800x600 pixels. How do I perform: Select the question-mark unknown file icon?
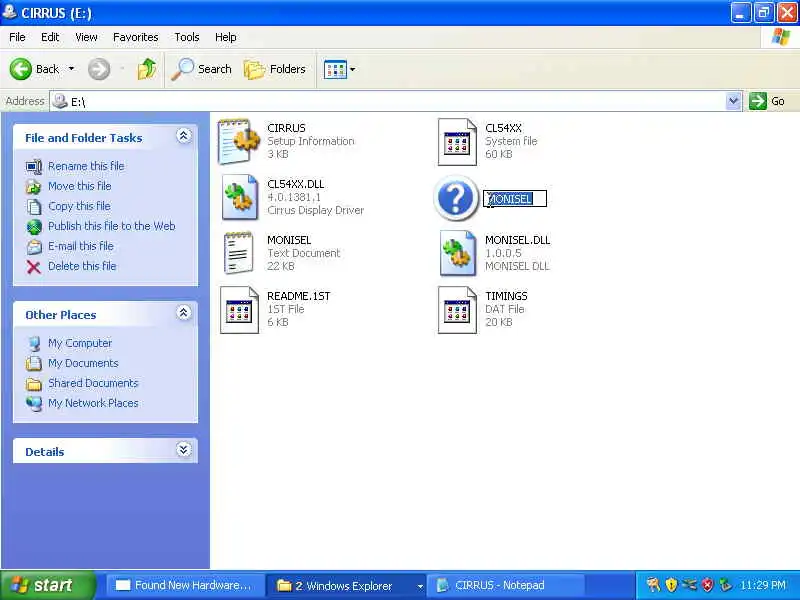tap(456, 198)
